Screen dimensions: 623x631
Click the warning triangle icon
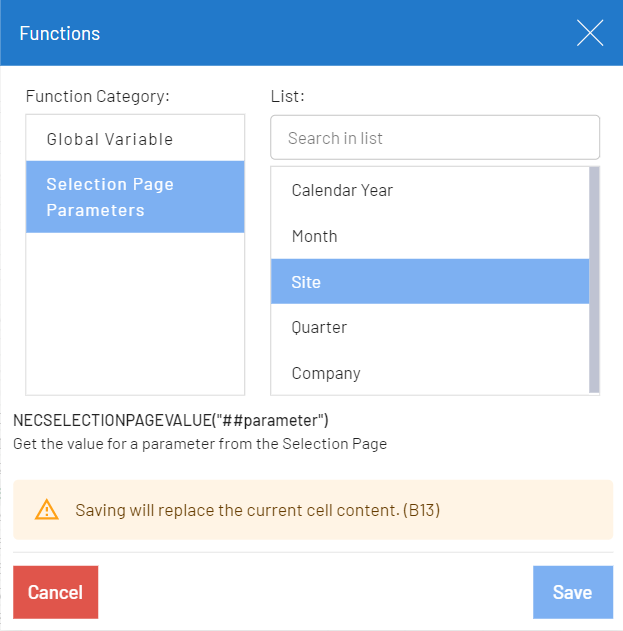tap(47, 510)
